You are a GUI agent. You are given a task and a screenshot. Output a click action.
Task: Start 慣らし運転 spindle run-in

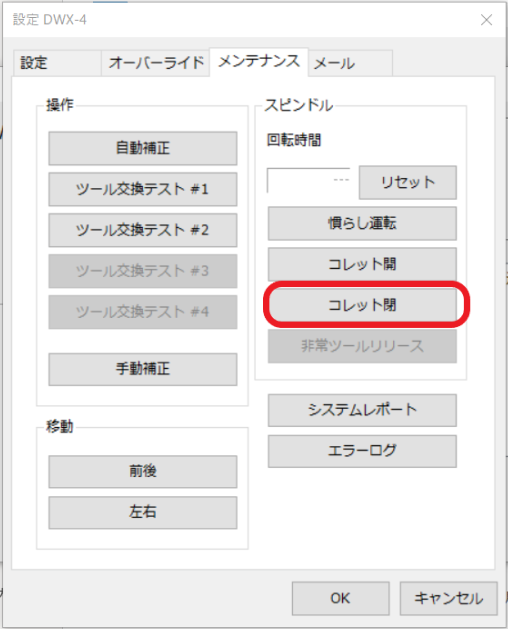(362, 223)
